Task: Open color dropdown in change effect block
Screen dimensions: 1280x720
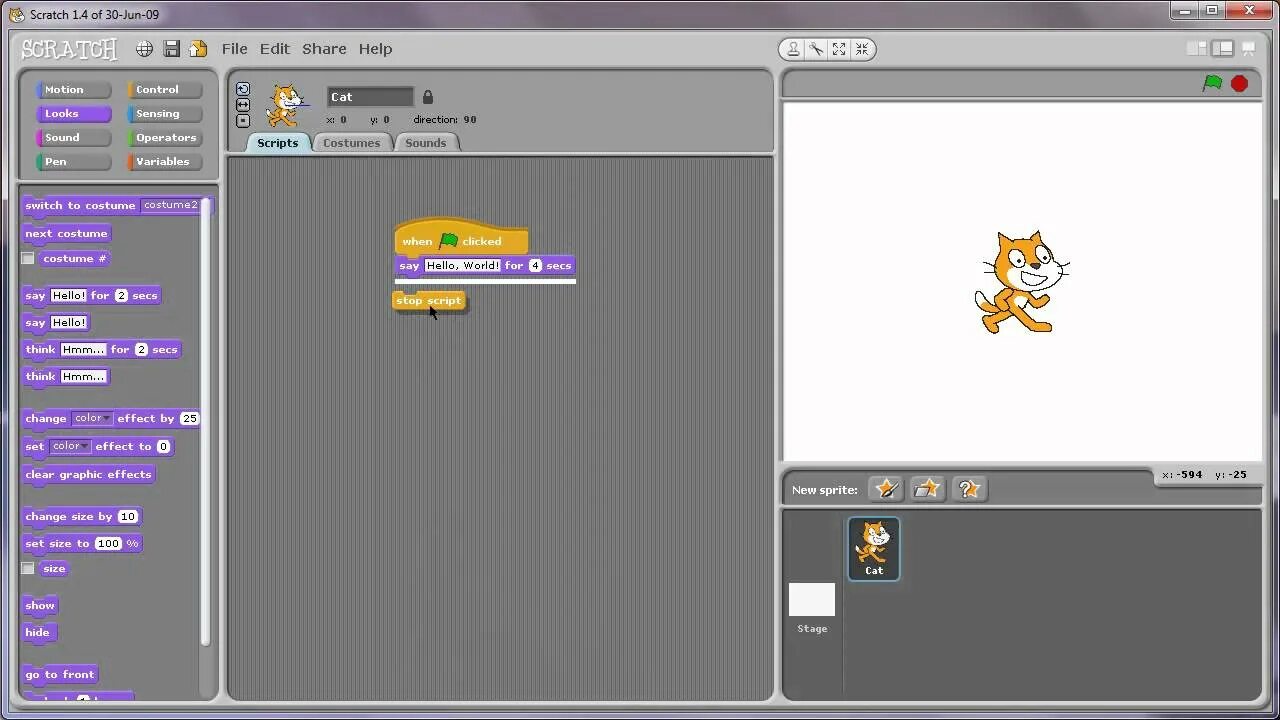Action: tap(91, 419)
